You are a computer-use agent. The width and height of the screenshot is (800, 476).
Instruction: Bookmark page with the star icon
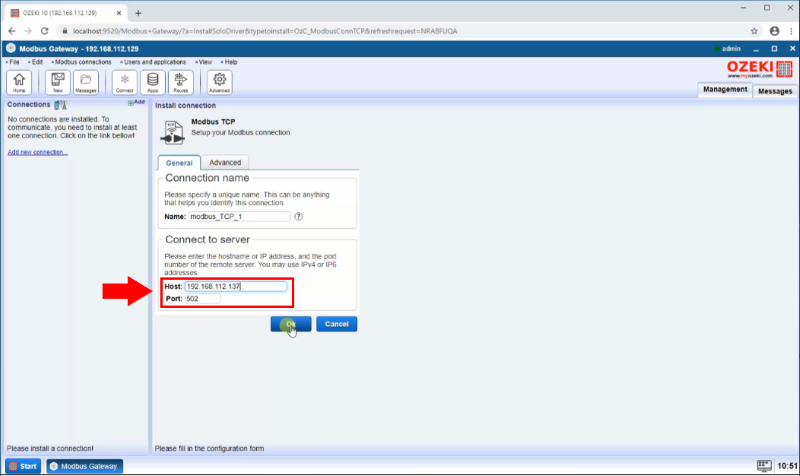pyautogui.click(x=754, y=31)
